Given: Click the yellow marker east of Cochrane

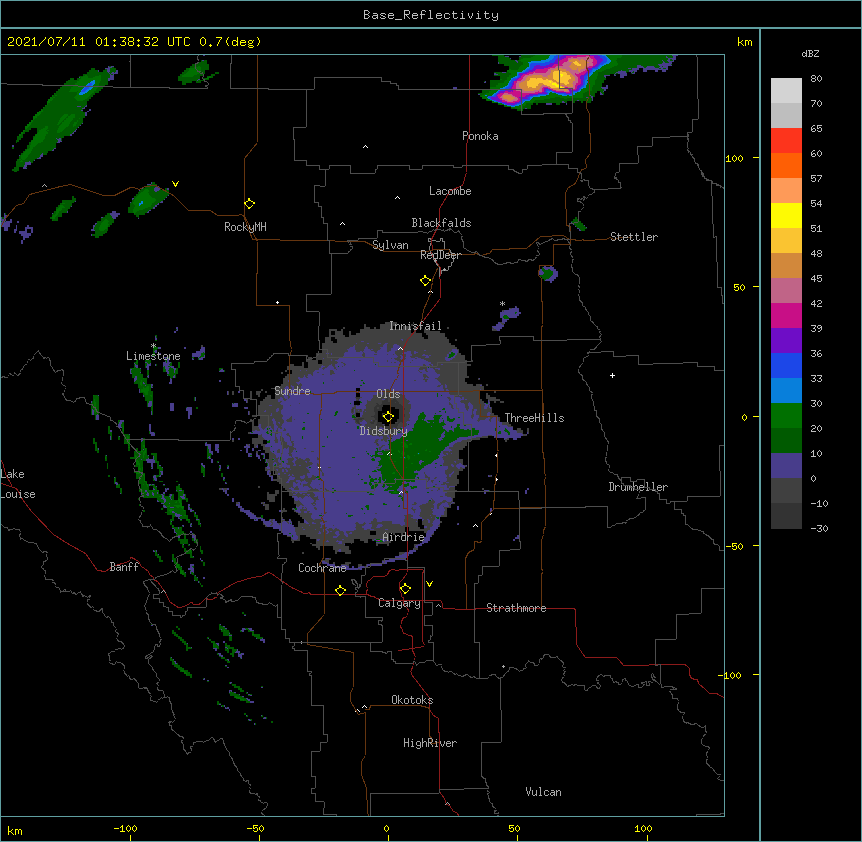Looking at the screenshot, I should 340,590.
